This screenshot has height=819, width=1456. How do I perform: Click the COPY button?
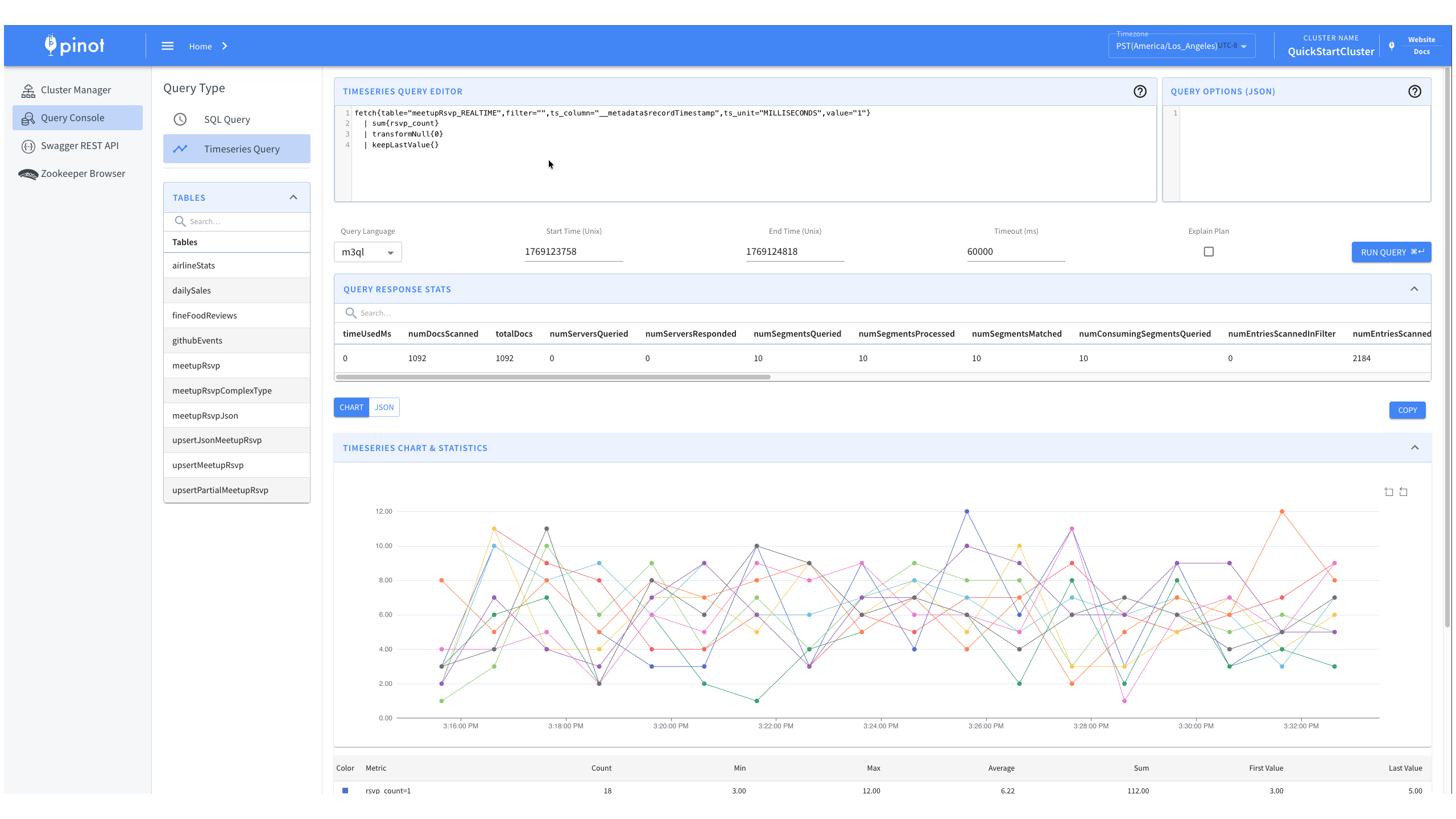1407,410
